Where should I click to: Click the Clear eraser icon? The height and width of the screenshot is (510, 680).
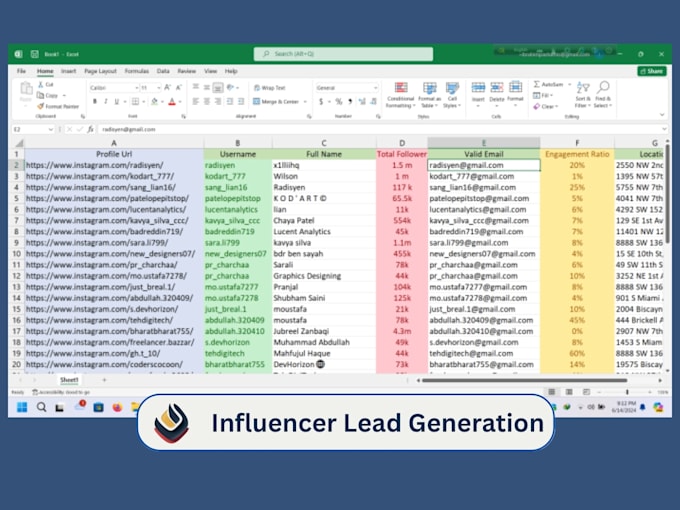pos(537,106)
